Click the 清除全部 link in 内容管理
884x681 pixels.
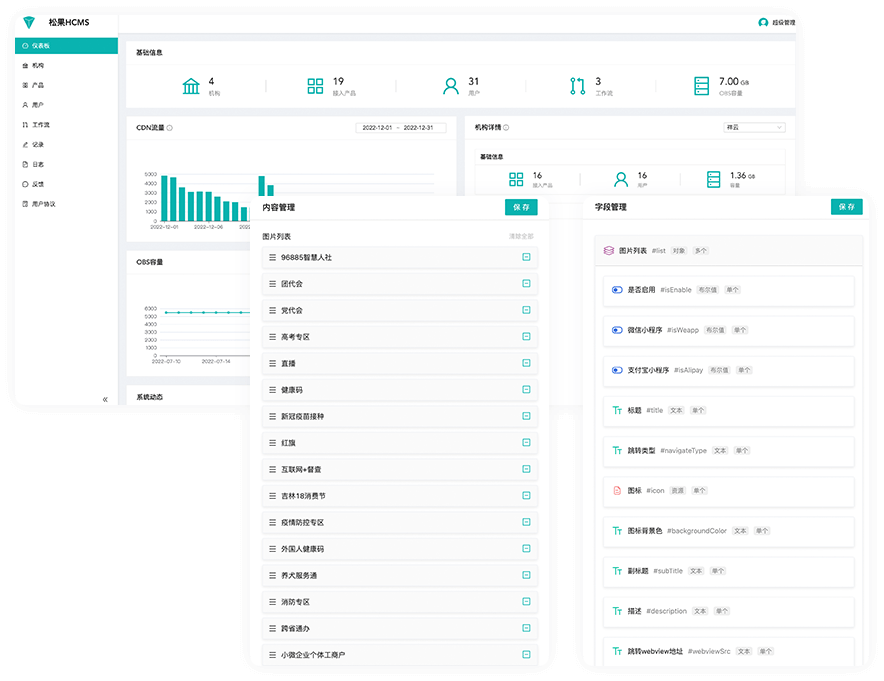[521, 236]
